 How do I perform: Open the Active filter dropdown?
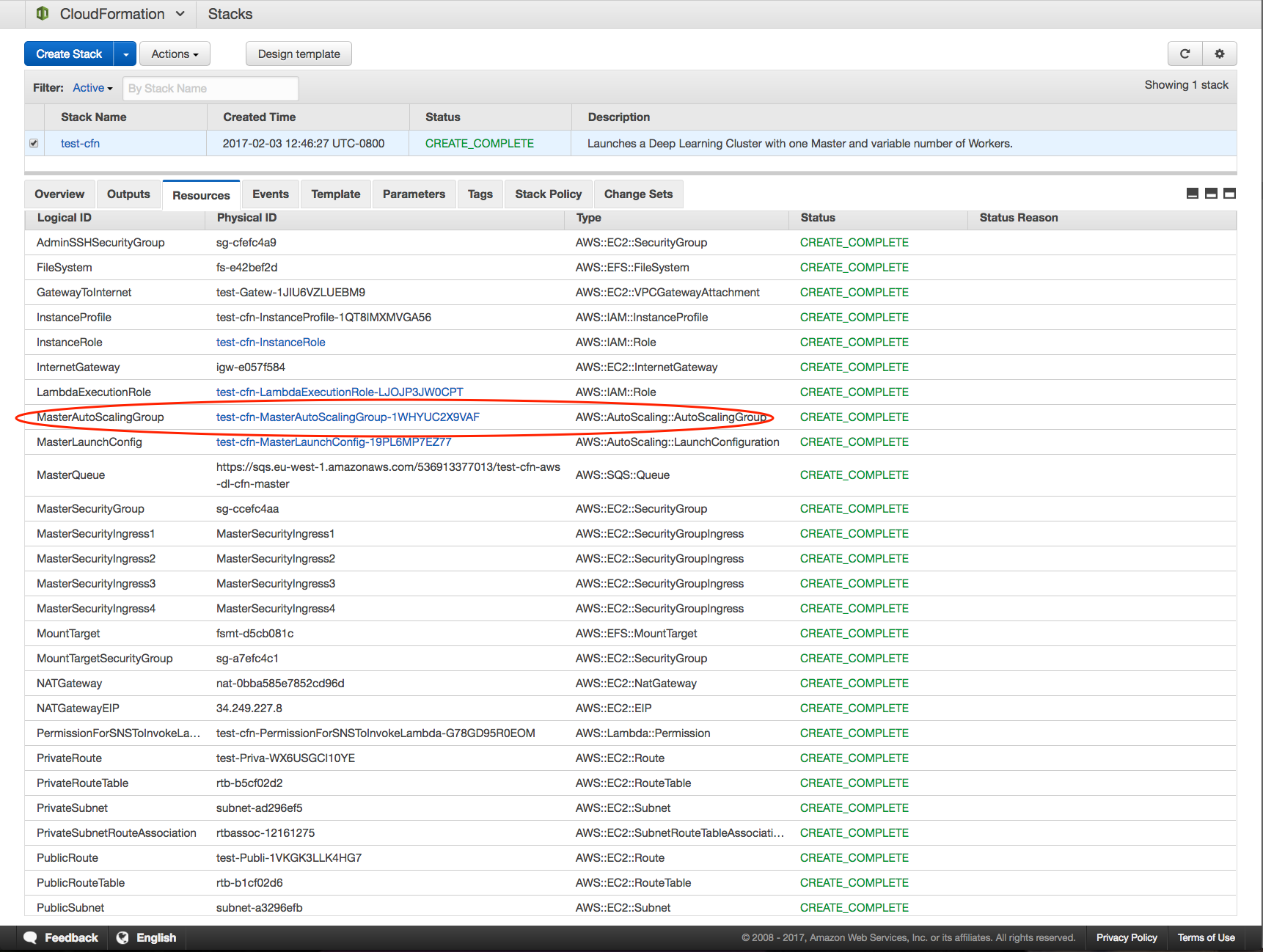coord(92,88)
